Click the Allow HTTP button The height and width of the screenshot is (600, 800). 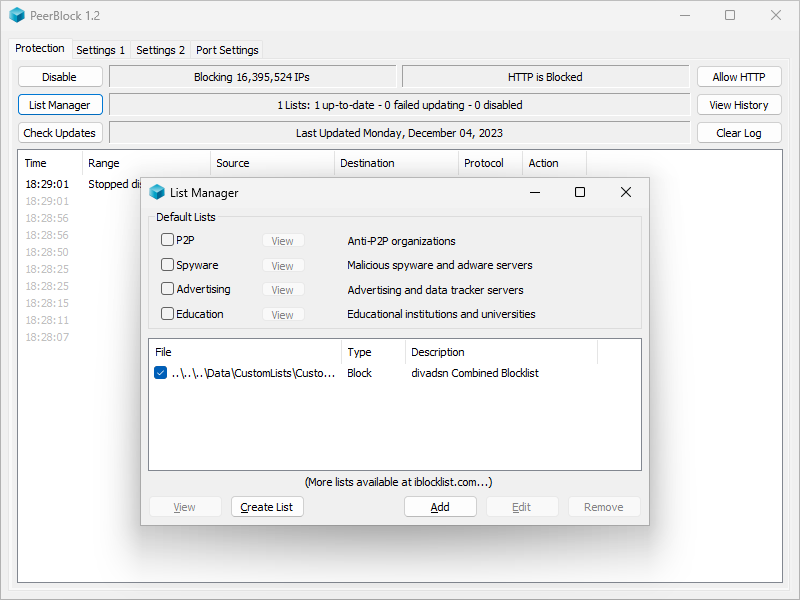point(739,77)
